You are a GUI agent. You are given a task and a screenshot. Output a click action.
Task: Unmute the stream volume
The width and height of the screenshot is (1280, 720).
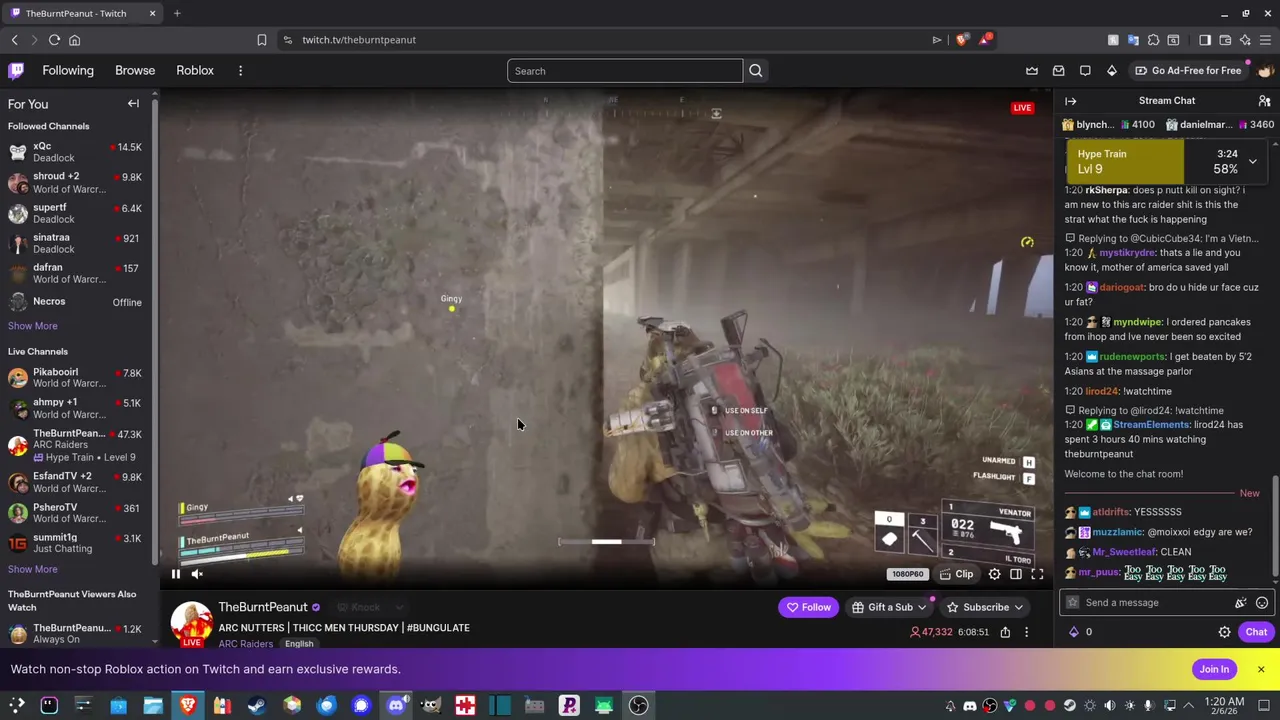197,574
